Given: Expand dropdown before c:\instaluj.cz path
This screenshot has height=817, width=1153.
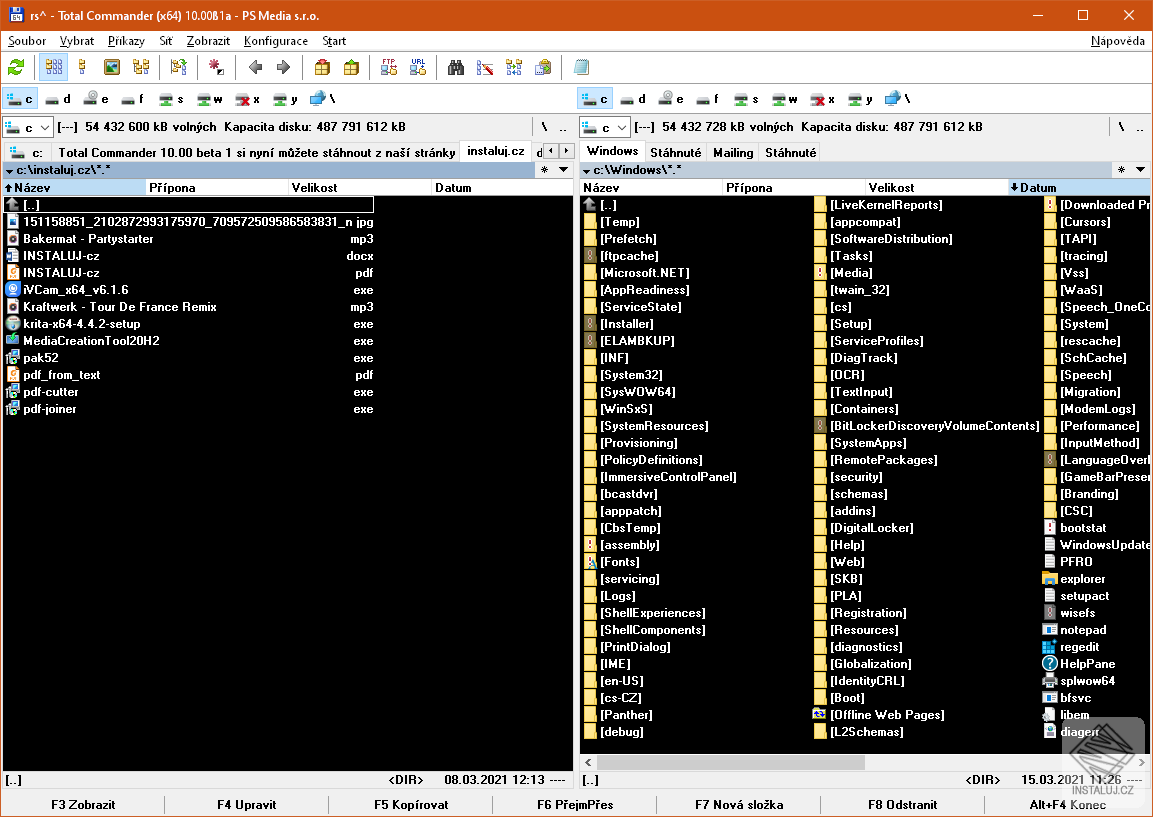Looking at the screenshot, I should 9,171.
